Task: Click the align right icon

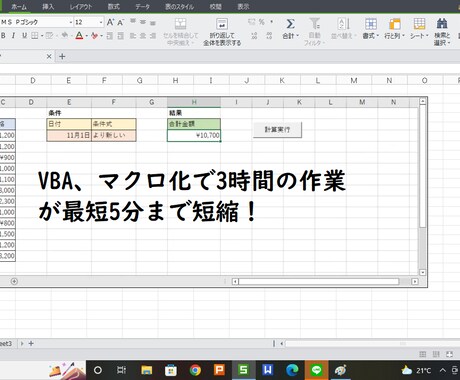Action: click(153, 36)
